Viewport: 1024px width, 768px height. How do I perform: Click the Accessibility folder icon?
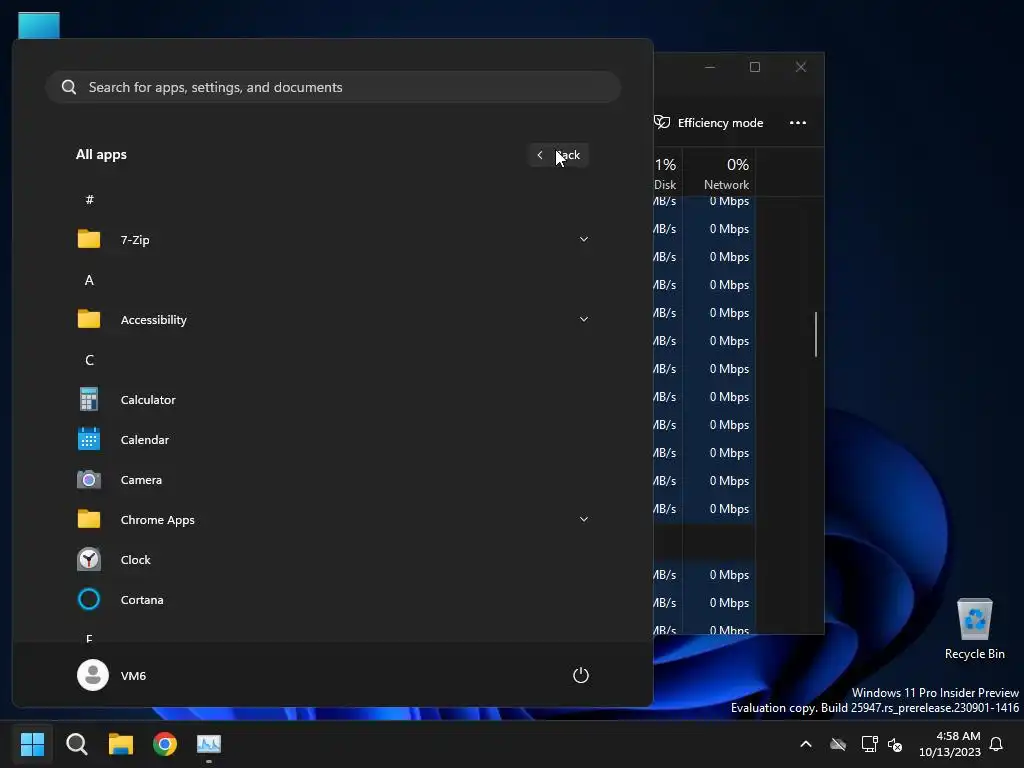89,319
